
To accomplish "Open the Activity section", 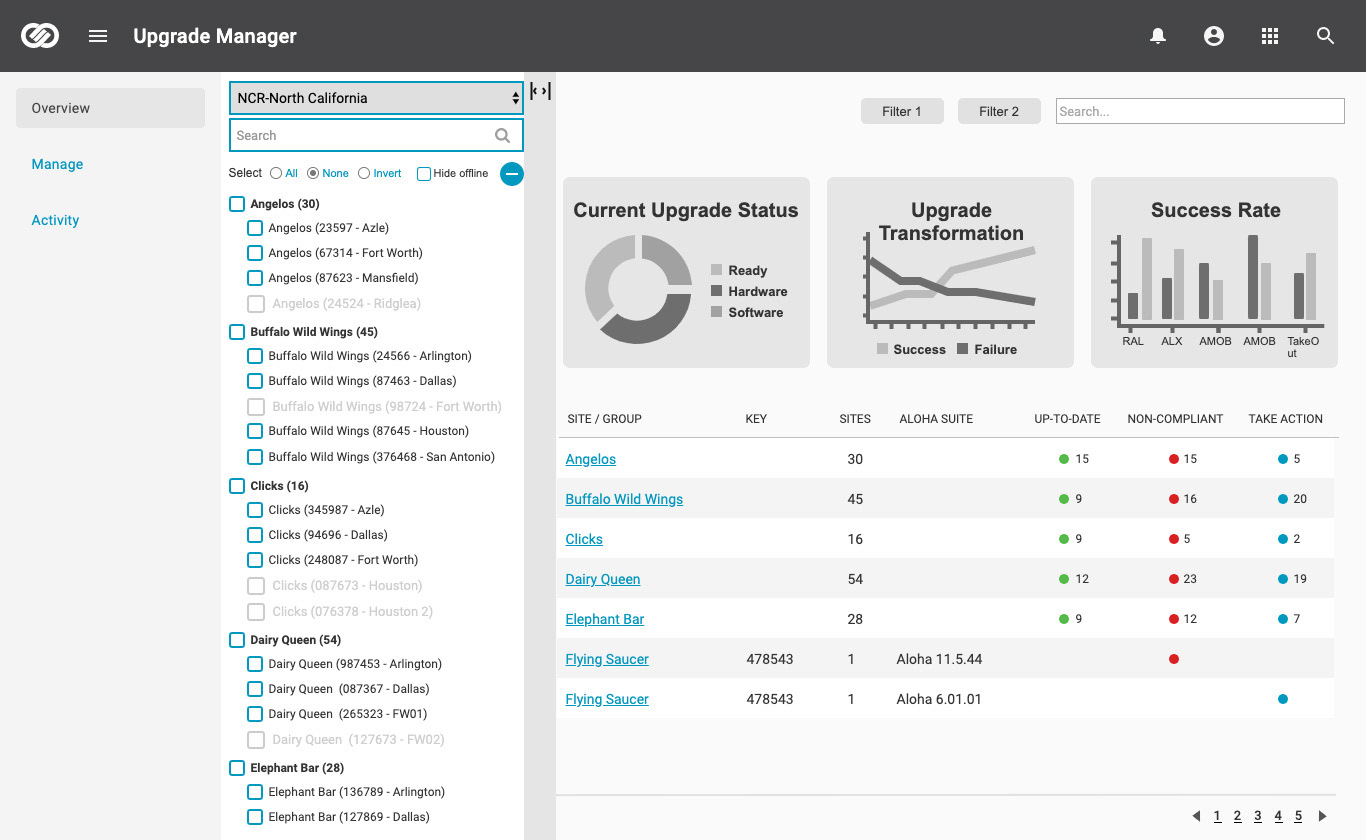I will (55, 220).
